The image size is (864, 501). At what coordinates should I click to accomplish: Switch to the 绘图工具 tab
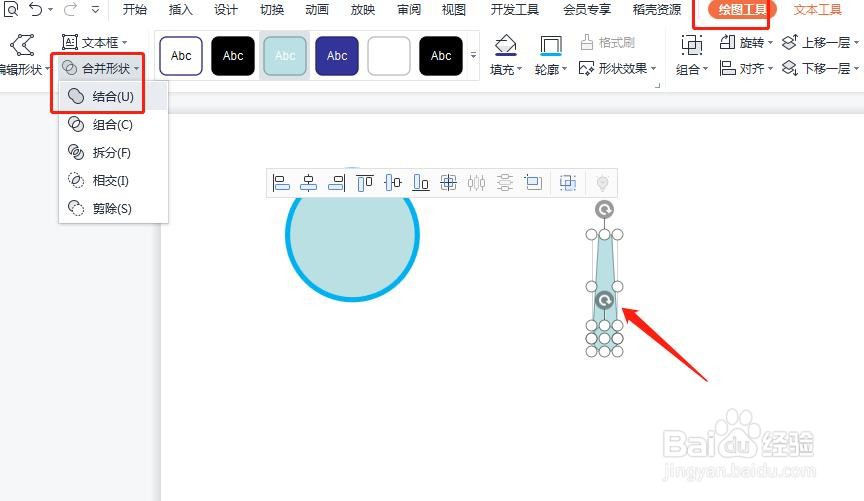(742, 9)
